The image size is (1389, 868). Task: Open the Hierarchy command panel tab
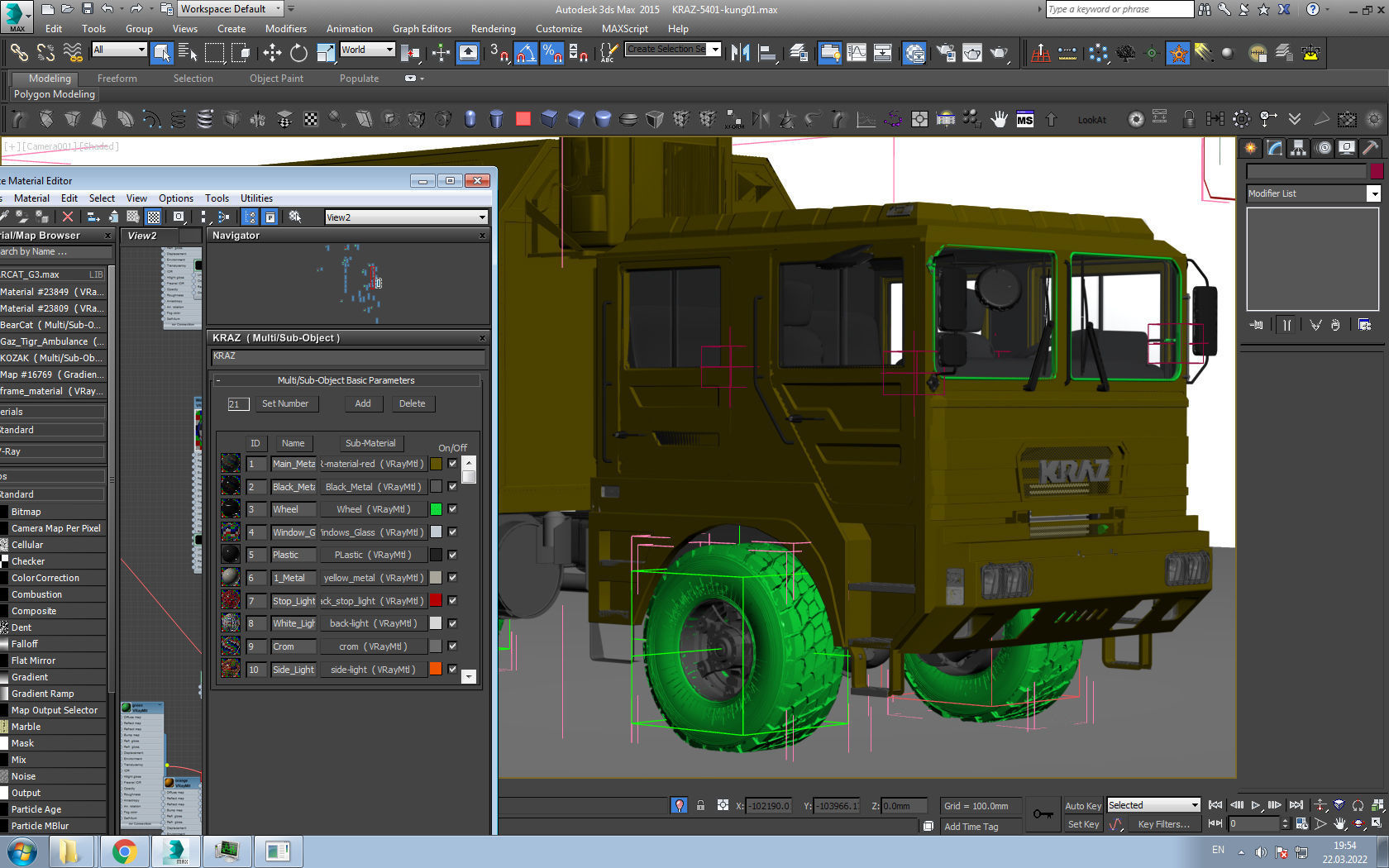pos(1298,148)
